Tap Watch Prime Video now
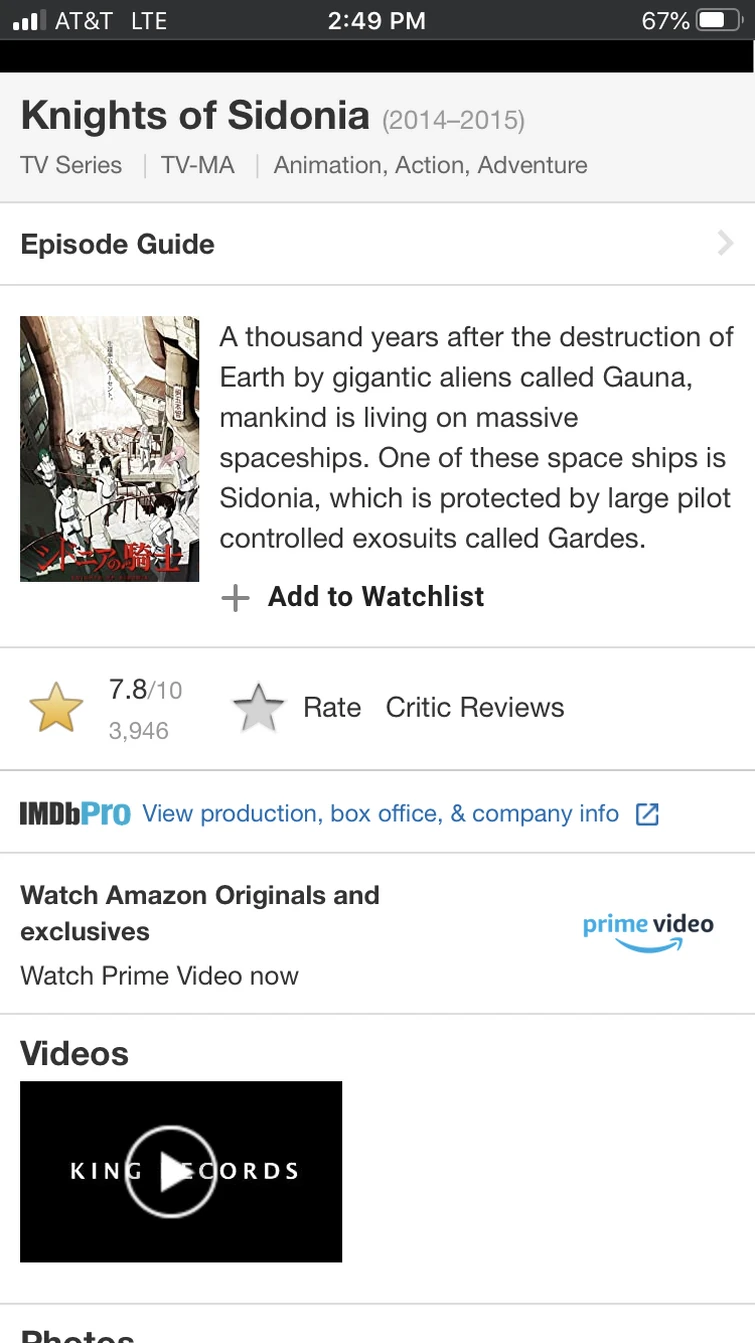The width and height of the screenshot is (755, 1343). [x=159, y=976]
